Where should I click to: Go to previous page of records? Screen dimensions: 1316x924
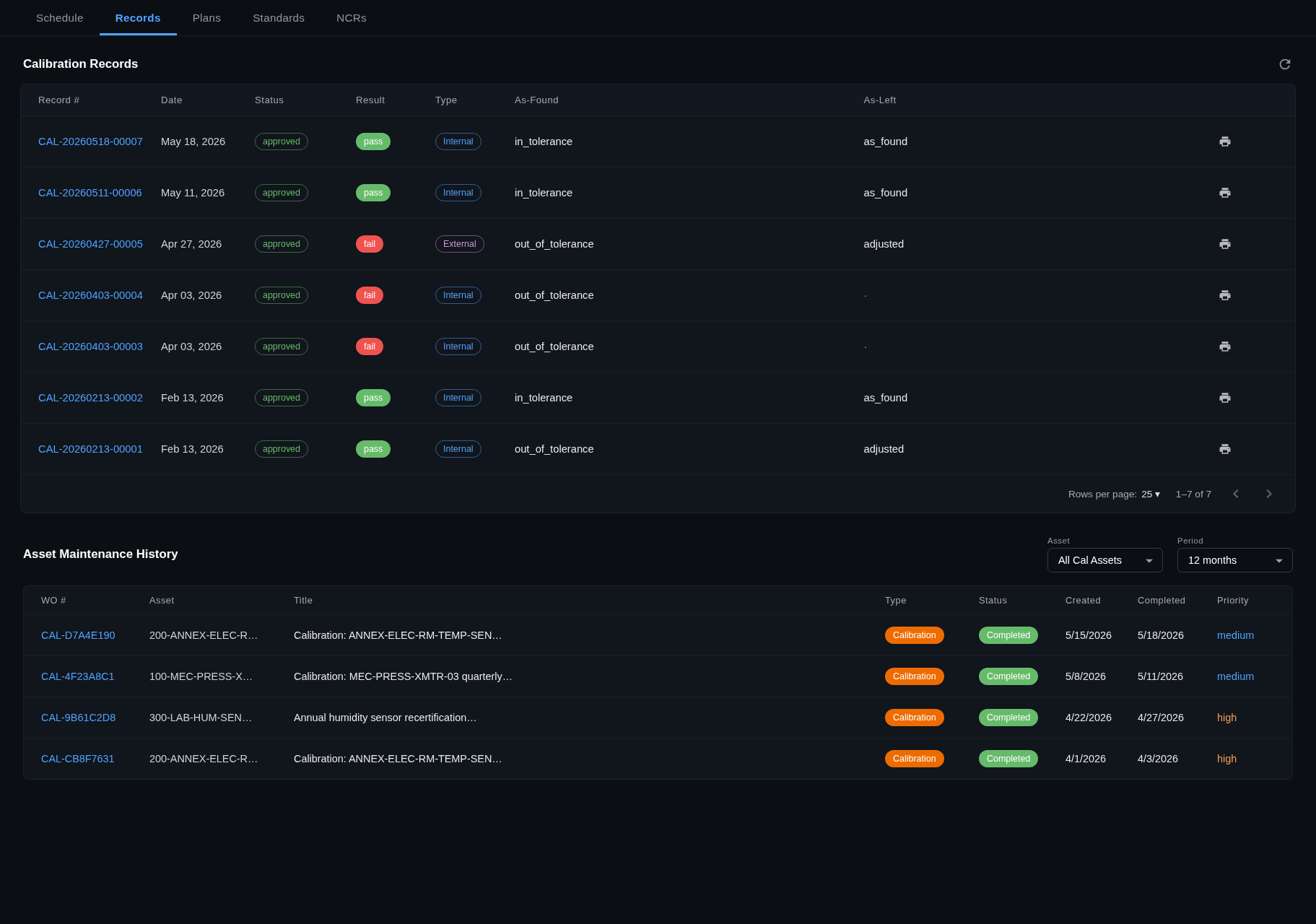[x=1236, y=494]
